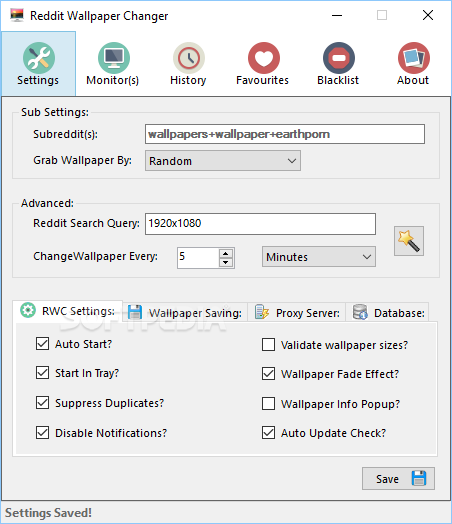Image resolution: width=452 pixels, height=524 pixels.
Task: Open the About photos icon
Action: (414, 58)
